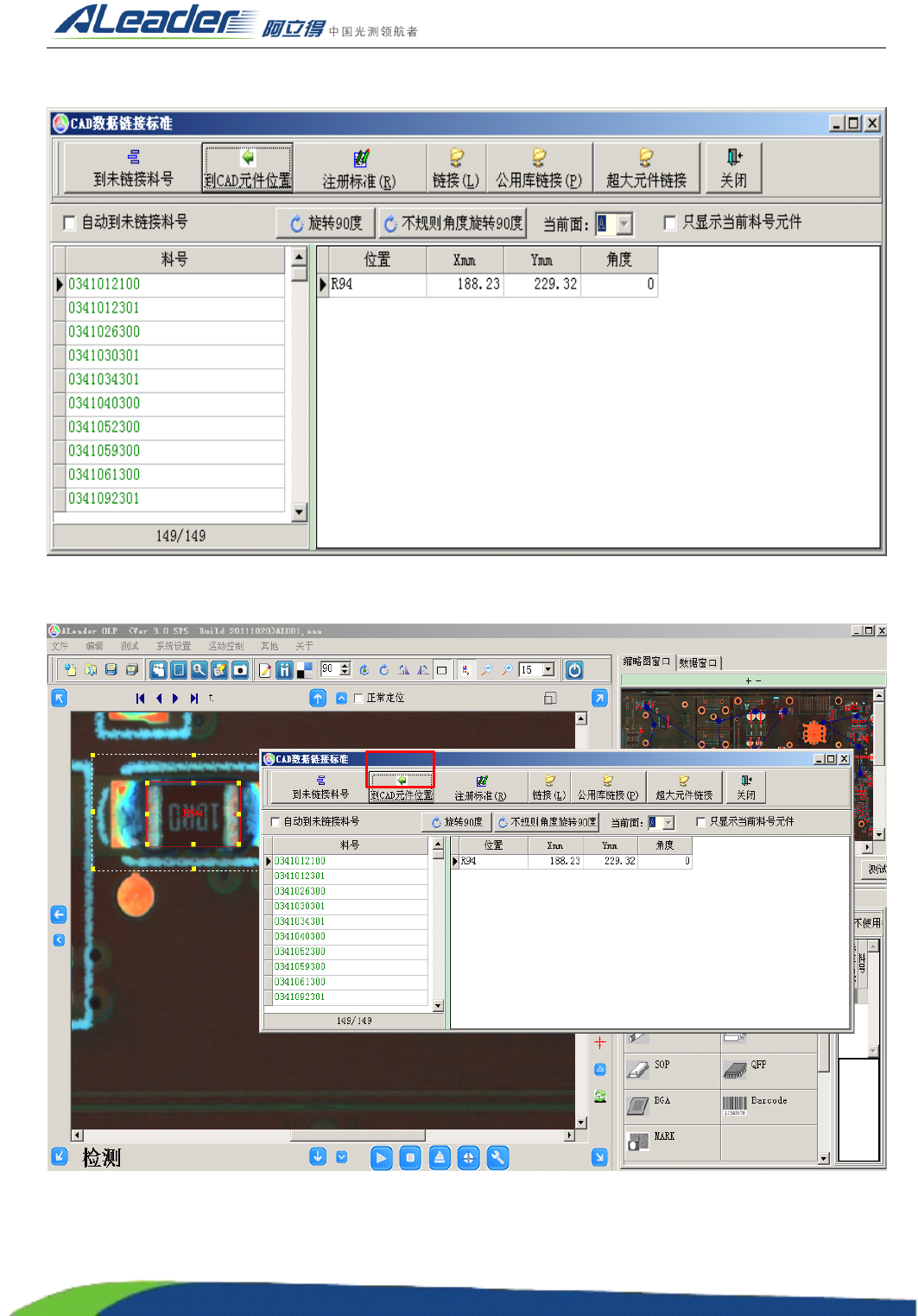Click the blue hand tool icon
The image size is (918, 1316).
point(158,670)
